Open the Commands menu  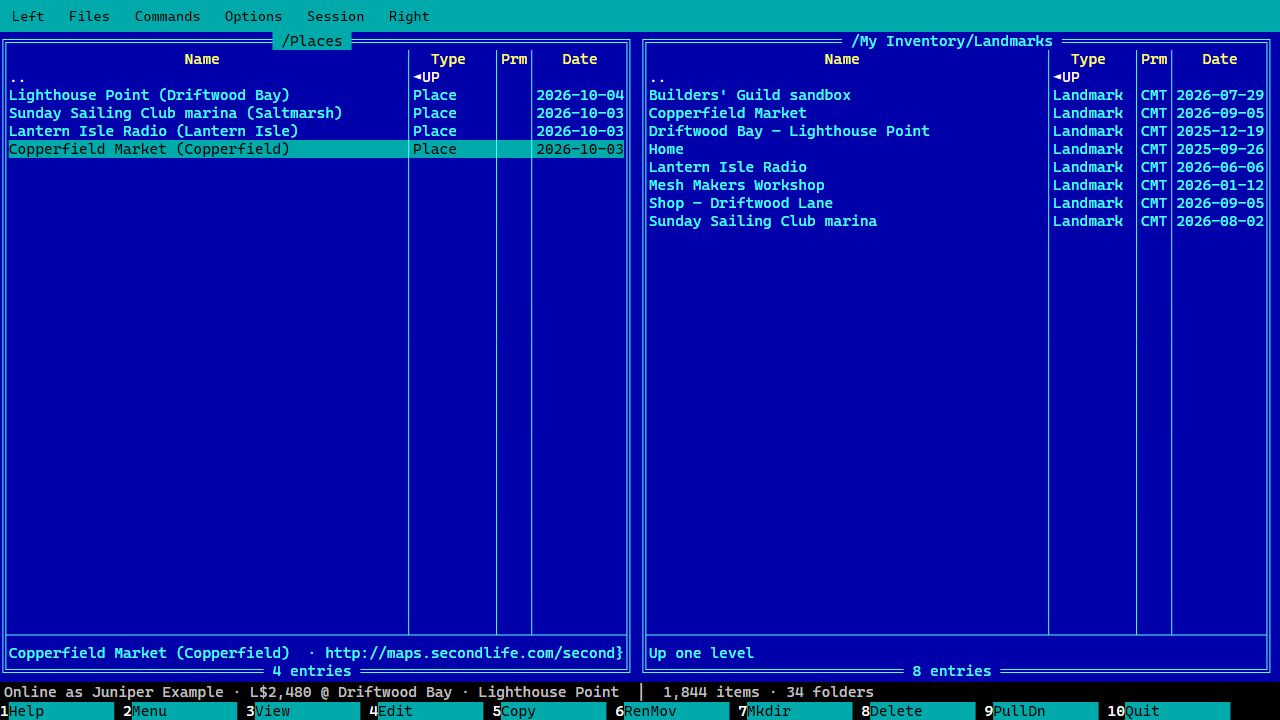167,16
